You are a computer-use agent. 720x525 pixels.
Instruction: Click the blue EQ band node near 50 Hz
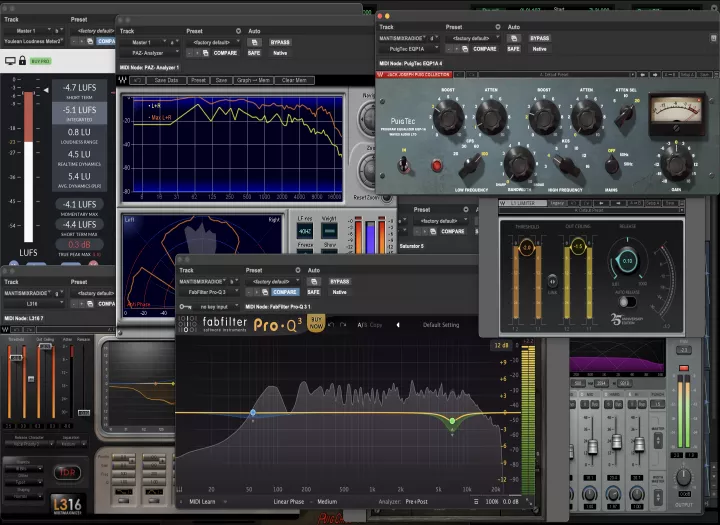click(x=253, y=412)
